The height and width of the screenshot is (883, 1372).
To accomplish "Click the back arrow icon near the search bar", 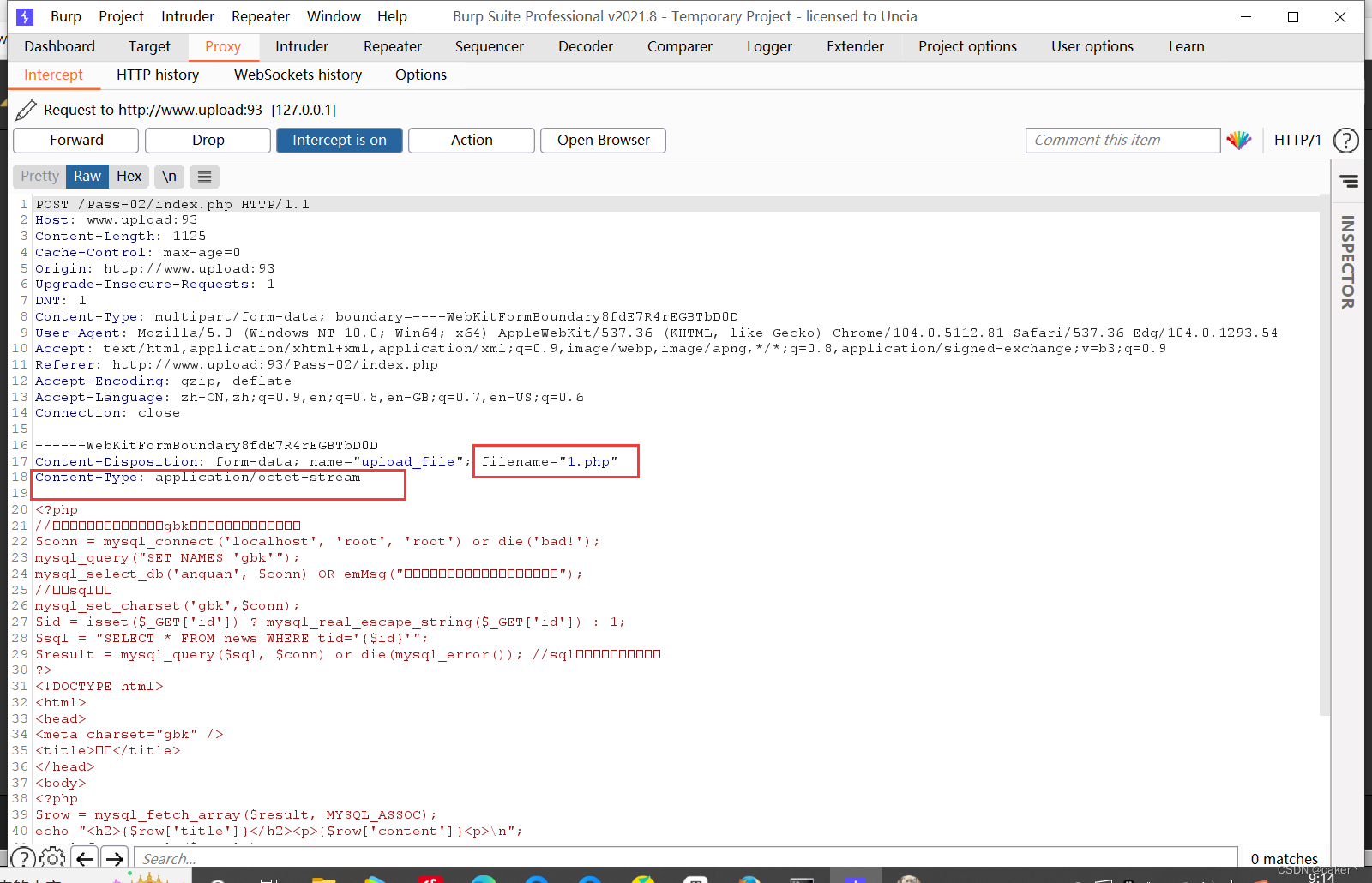I will point(84,857).
